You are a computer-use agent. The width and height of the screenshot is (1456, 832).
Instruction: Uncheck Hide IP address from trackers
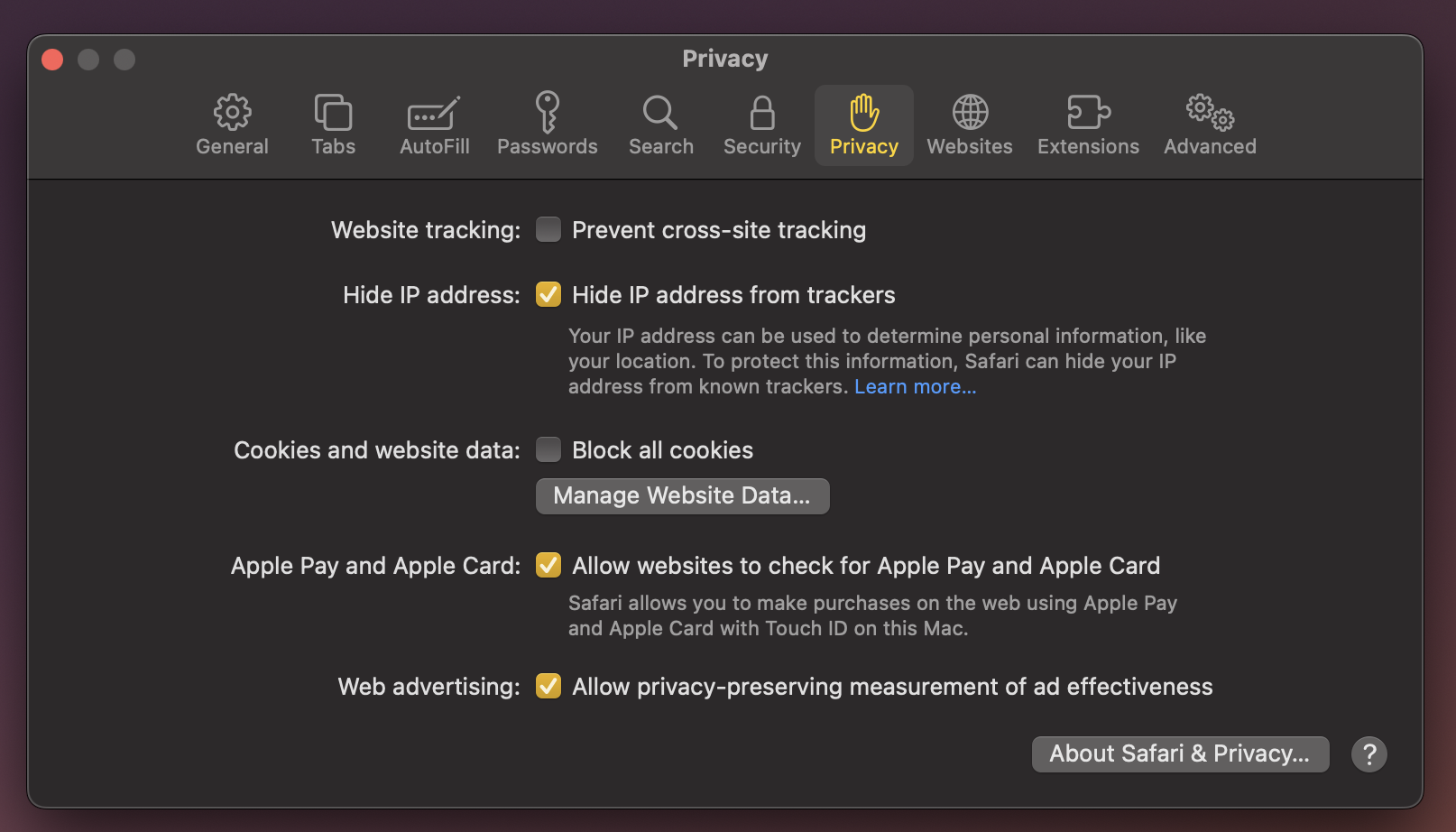click(548, 295)
